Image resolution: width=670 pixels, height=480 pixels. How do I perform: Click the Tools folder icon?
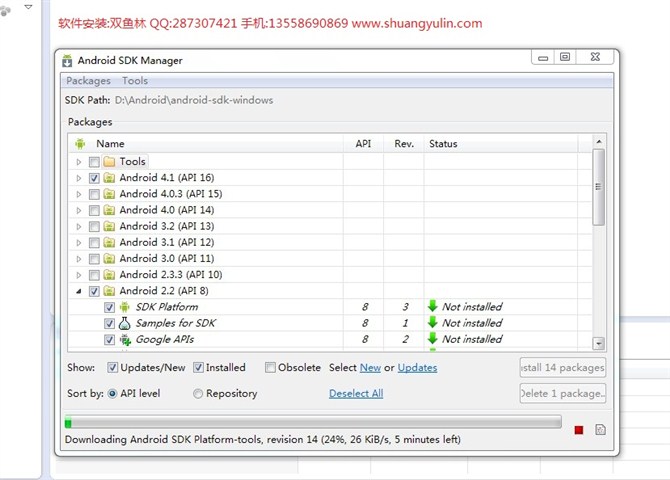[x=109, y=162]
